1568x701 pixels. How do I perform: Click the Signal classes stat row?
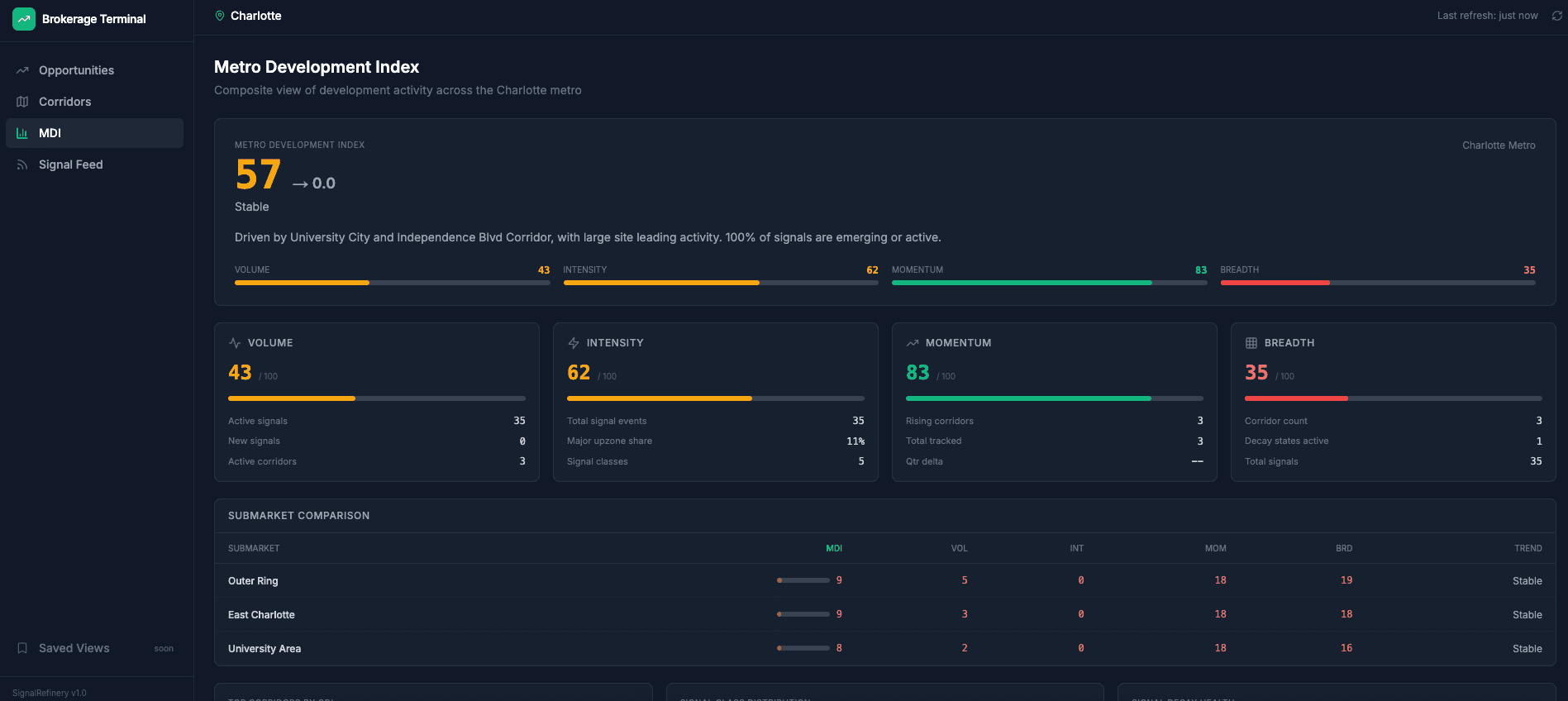tap(716, 461)
